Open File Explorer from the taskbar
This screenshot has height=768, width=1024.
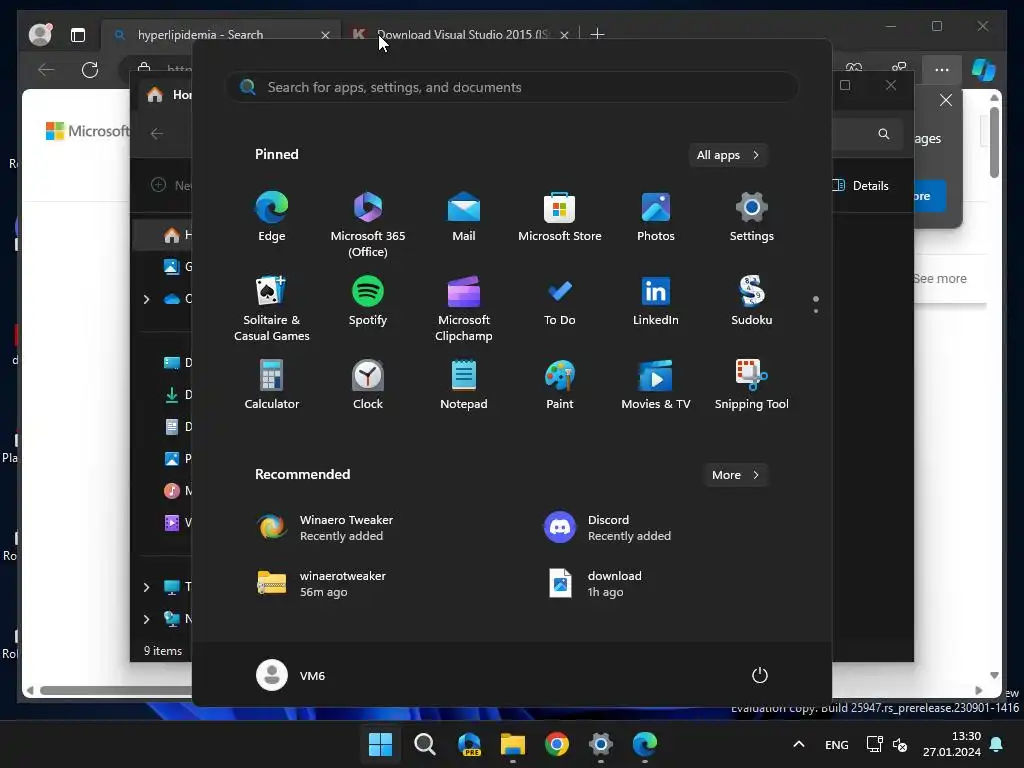513,744
